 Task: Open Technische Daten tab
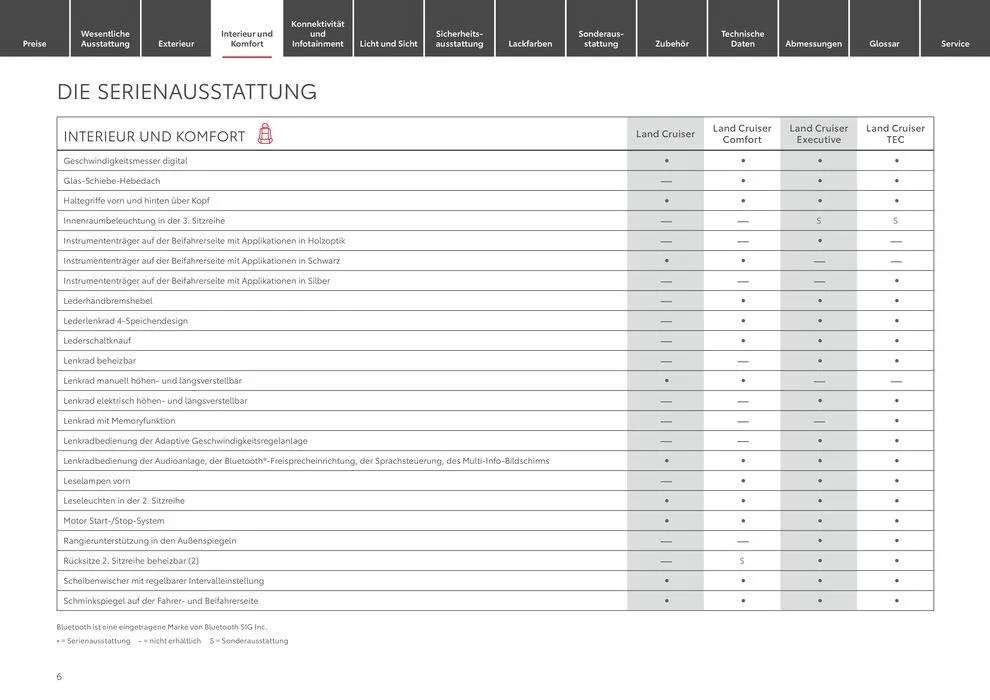(x=743, y=38)
